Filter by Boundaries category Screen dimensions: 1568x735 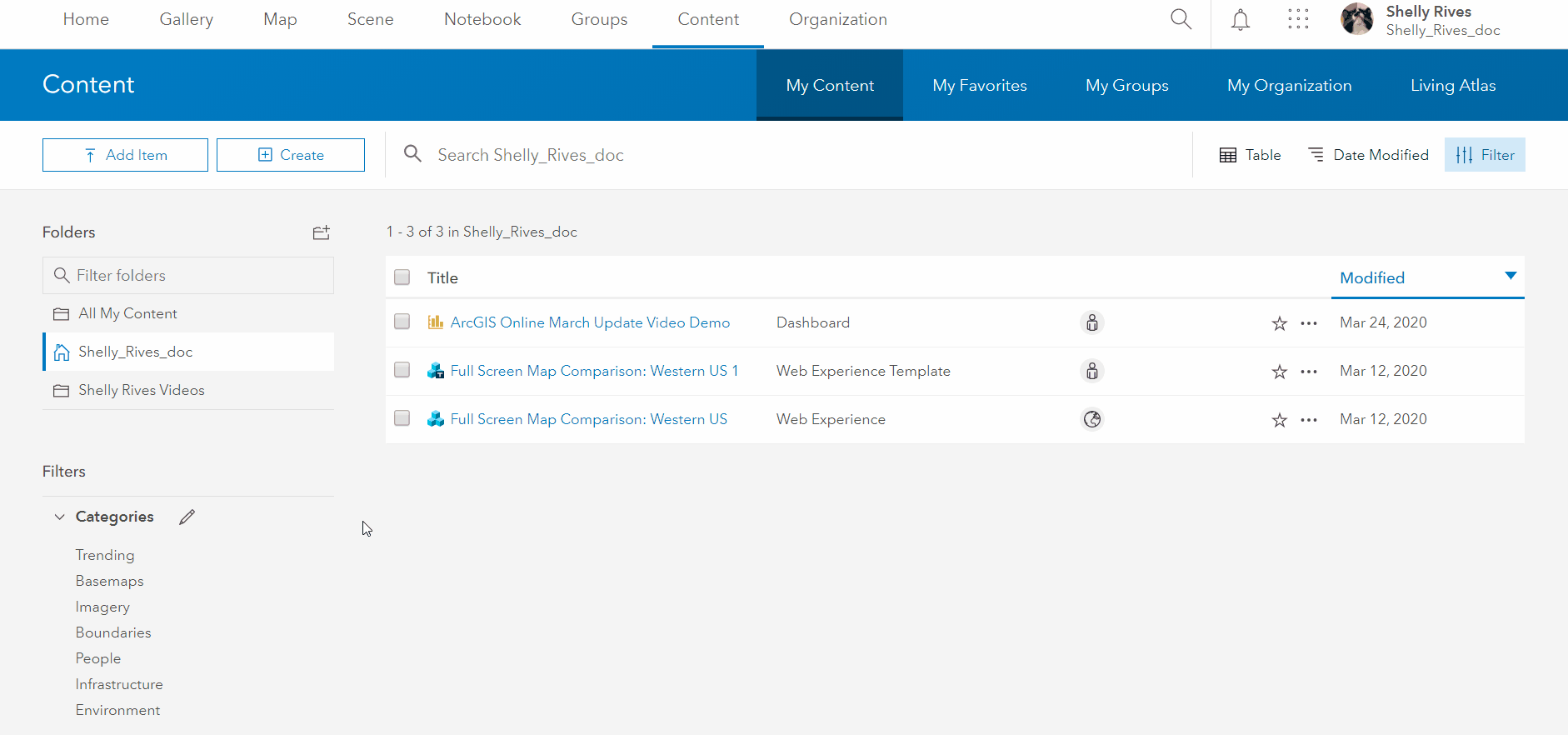(113, 632)
